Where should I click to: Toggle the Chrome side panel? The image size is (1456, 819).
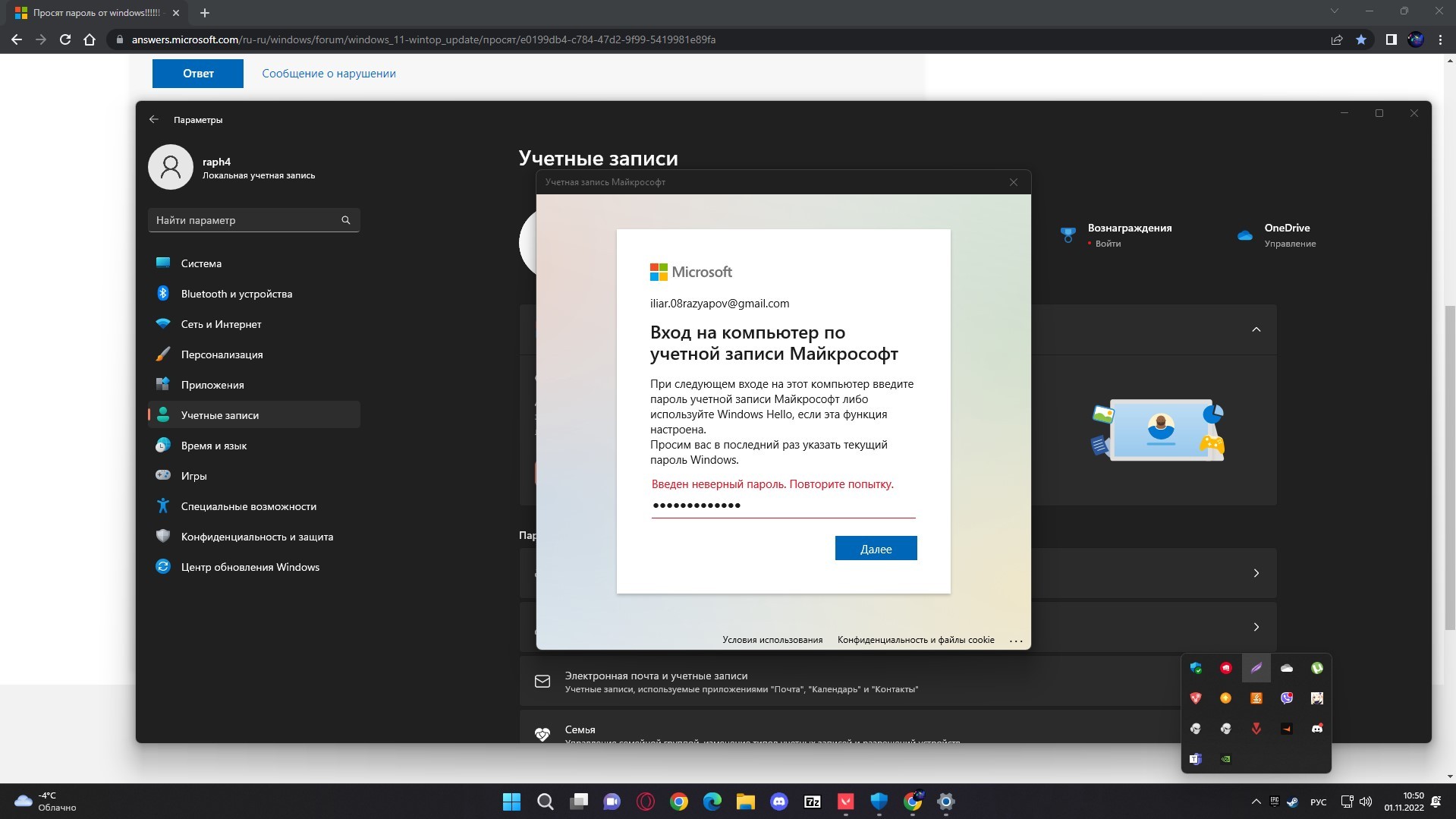1391,39
